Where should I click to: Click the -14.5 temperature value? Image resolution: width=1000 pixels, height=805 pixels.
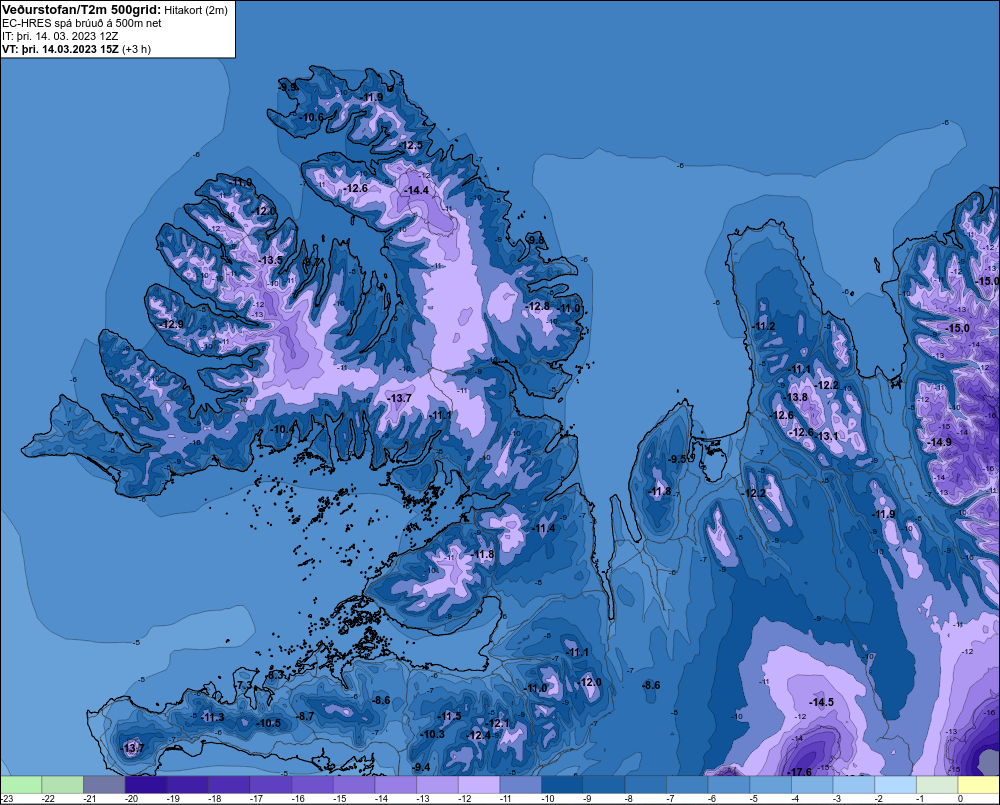pos(821,702)
